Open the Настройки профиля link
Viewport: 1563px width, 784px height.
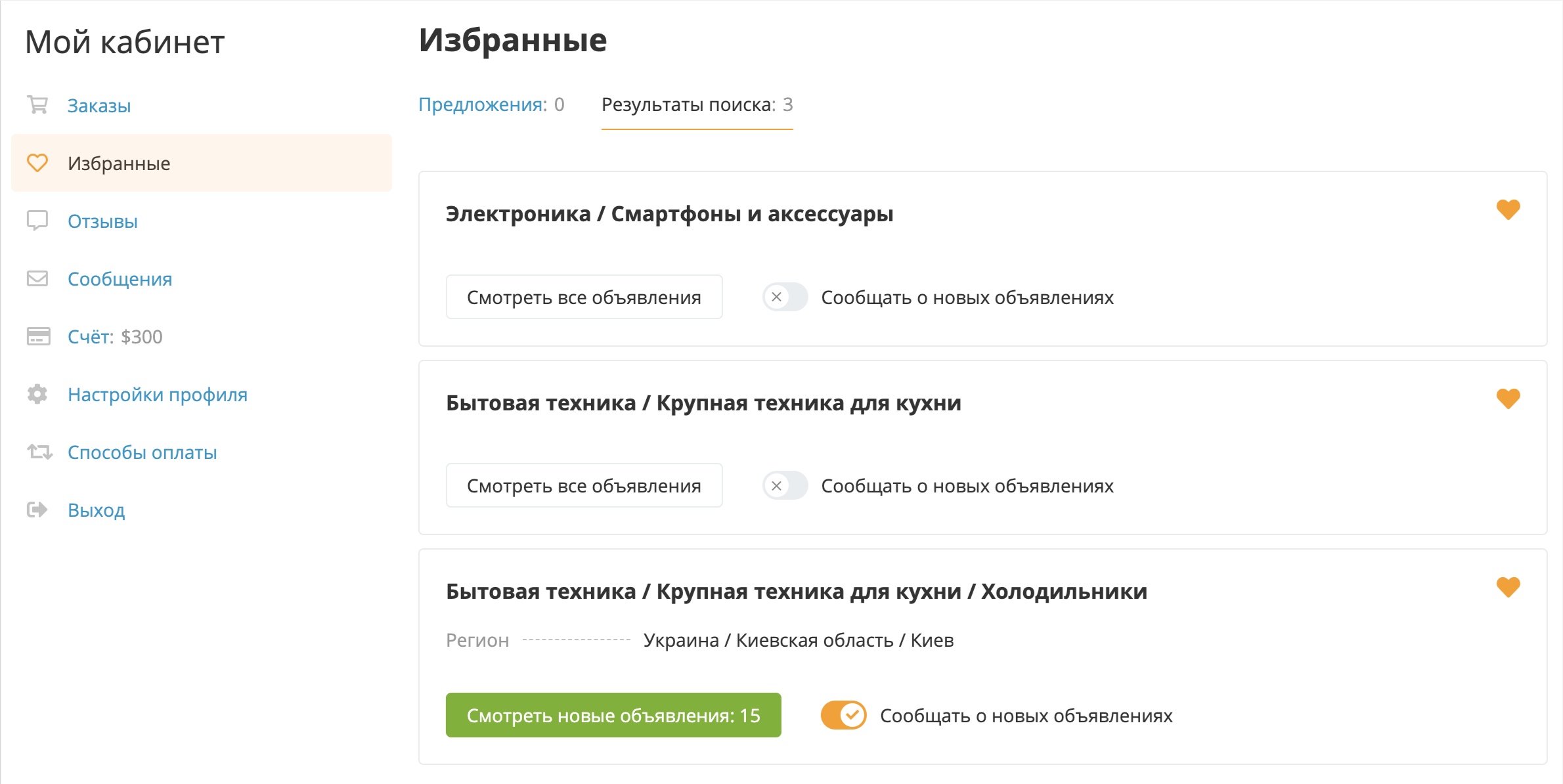[158, 394]
